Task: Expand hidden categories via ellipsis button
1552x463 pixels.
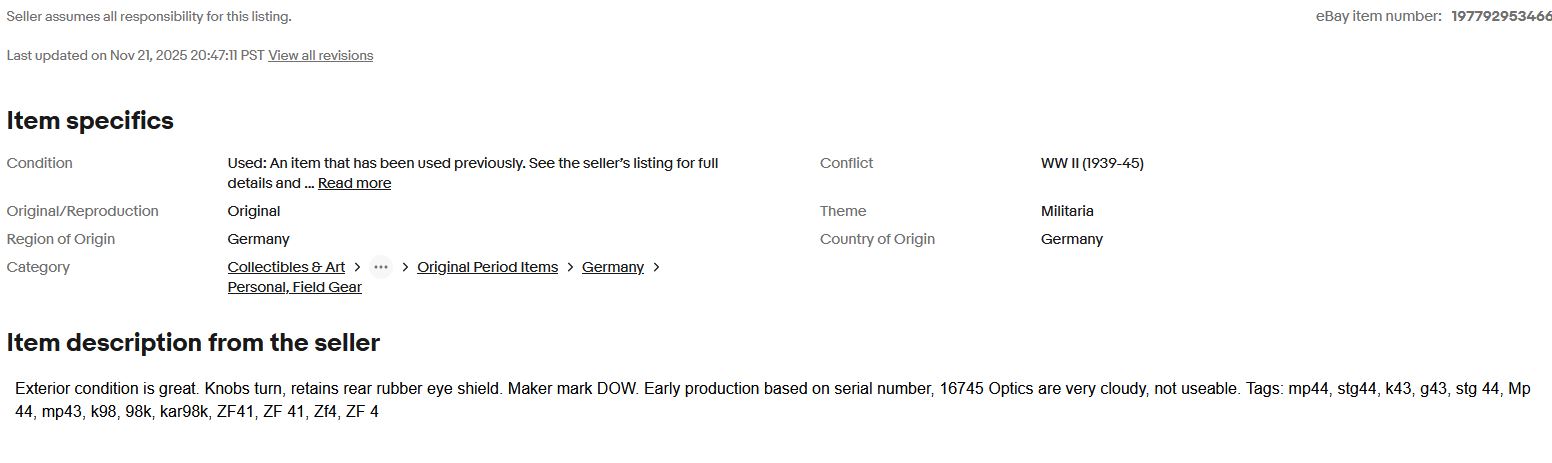Action: pos(380,267)
